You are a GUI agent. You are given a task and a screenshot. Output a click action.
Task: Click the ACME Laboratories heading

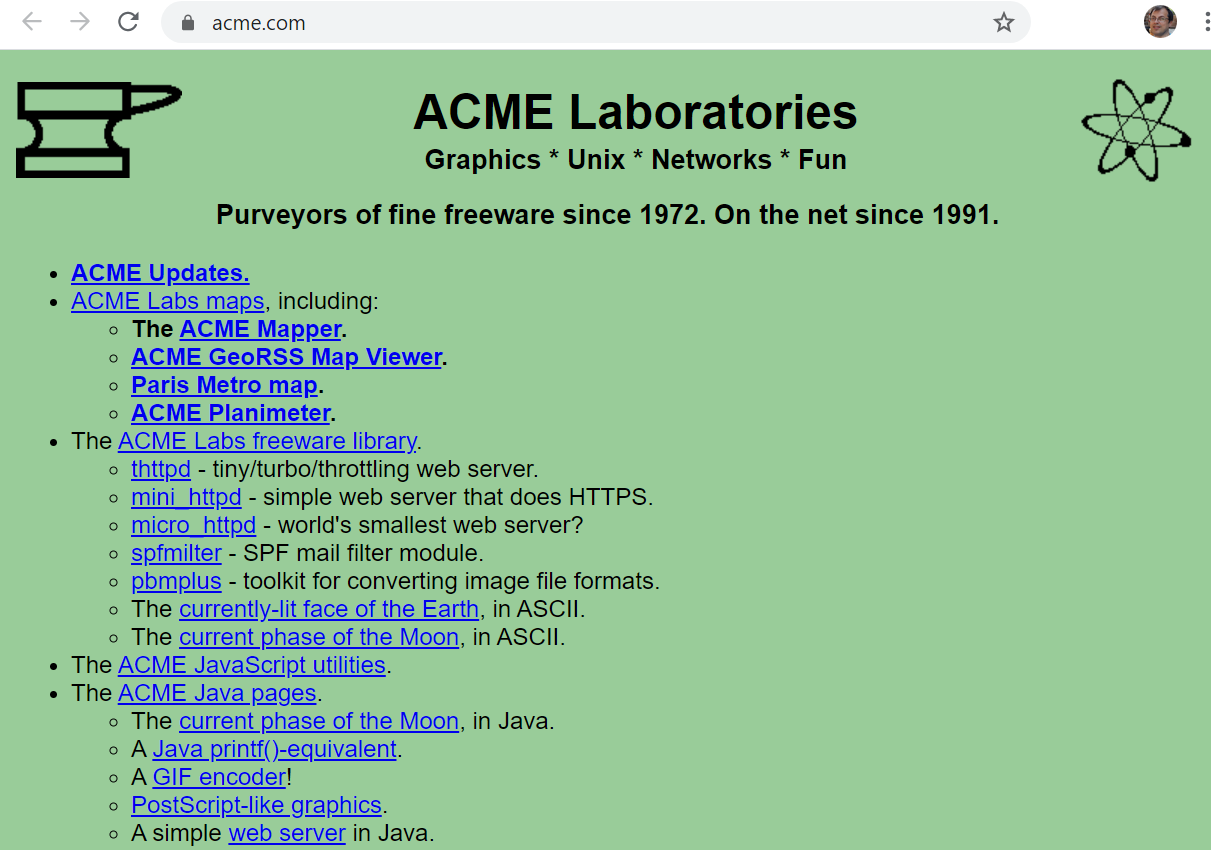pos(635,111)
